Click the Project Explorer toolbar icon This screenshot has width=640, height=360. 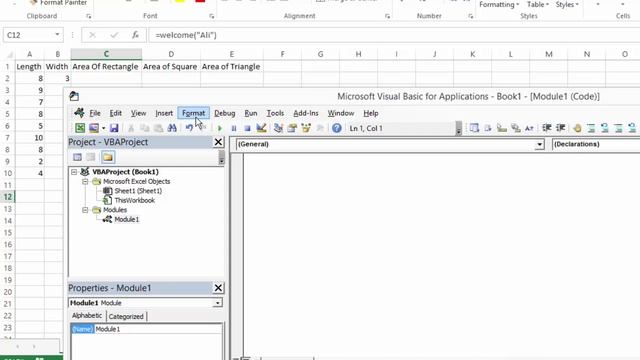click(278, 128)
